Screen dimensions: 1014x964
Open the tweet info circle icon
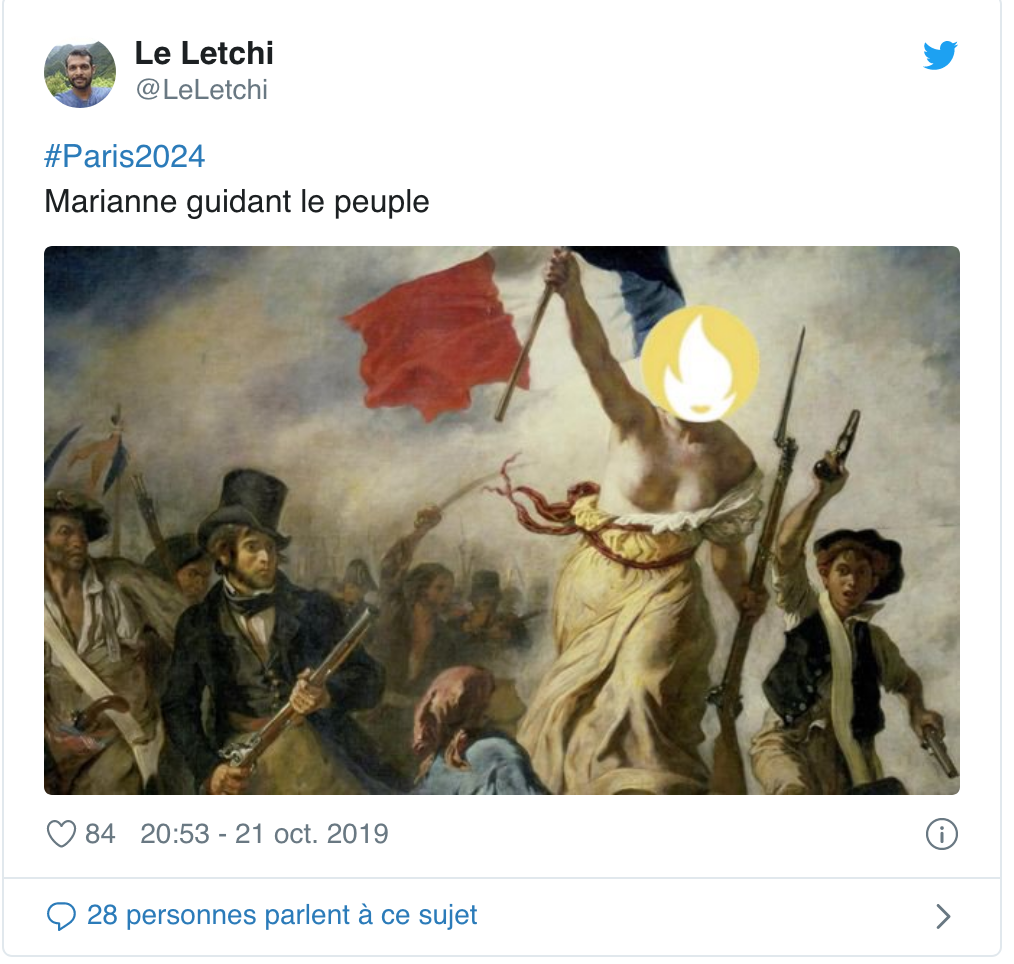942,834
